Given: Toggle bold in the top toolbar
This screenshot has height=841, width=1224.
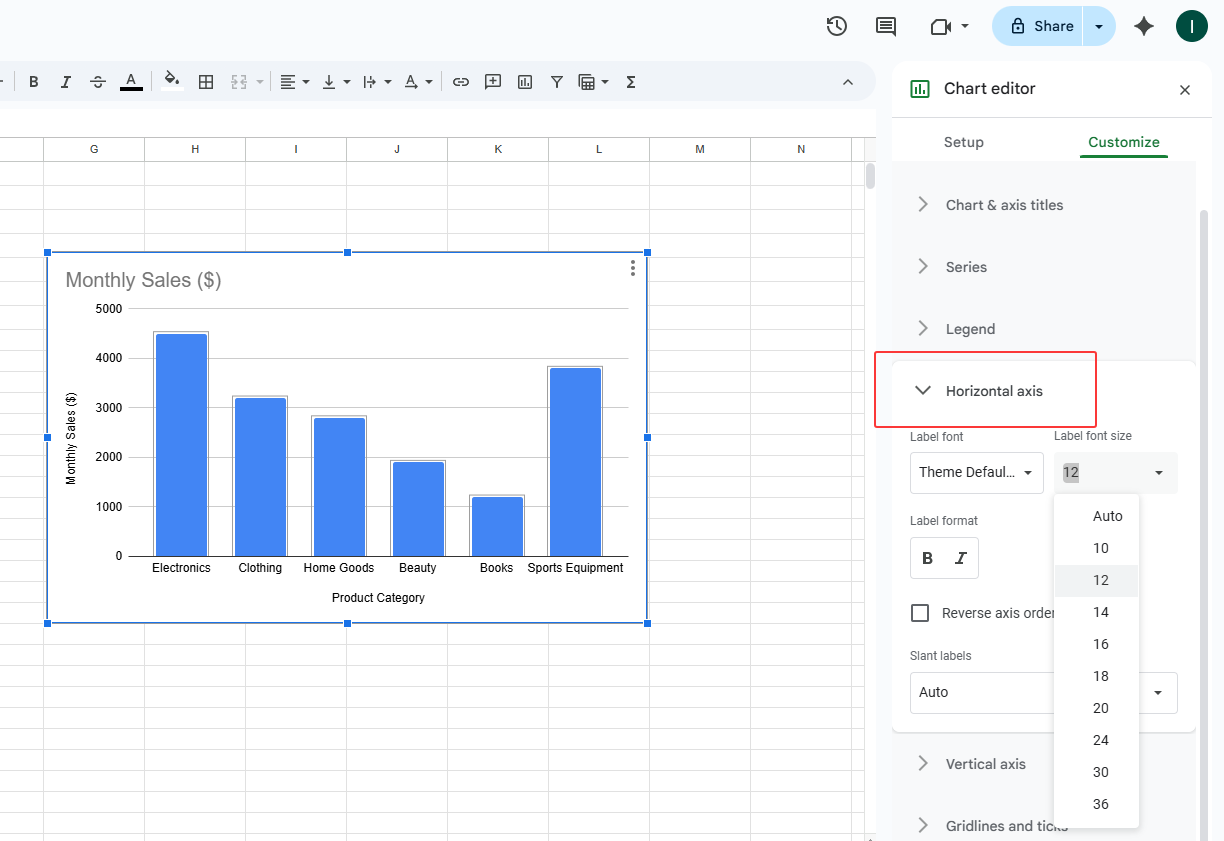Looking at the screenshot, I should pos(34,82).
